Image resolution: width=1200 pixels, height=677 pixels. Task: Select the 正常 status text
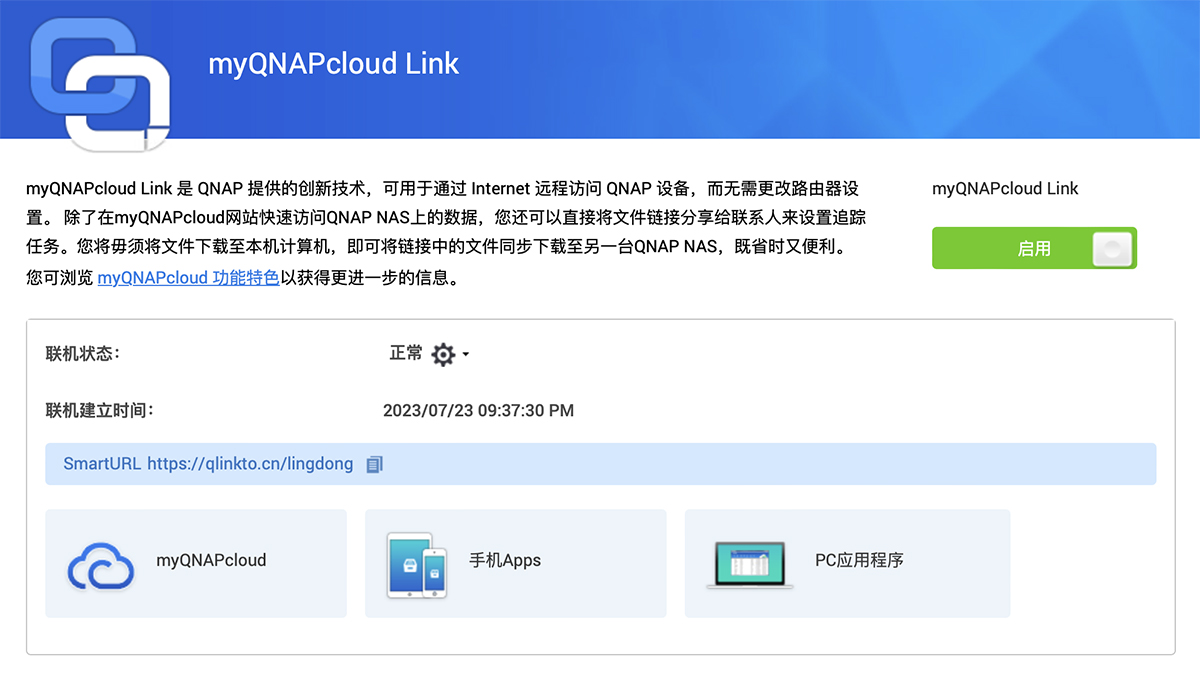tap(406, 353)
